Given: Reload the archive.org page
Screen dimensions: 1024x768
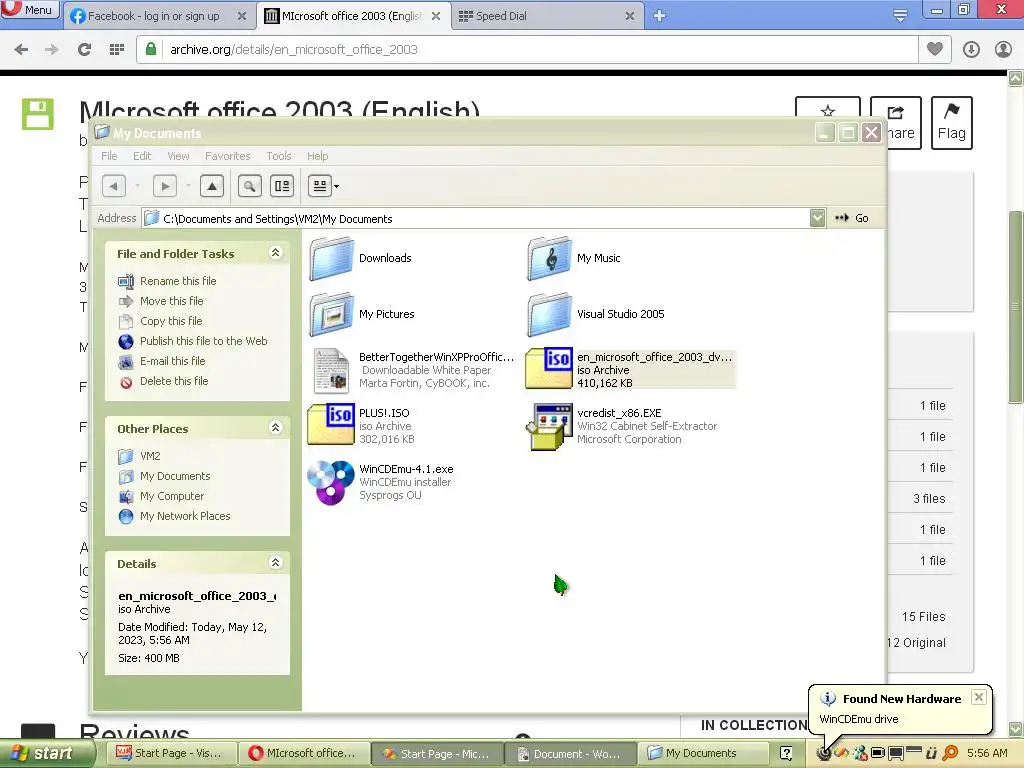Looking at the screenshot, I should tap(84, 49).
